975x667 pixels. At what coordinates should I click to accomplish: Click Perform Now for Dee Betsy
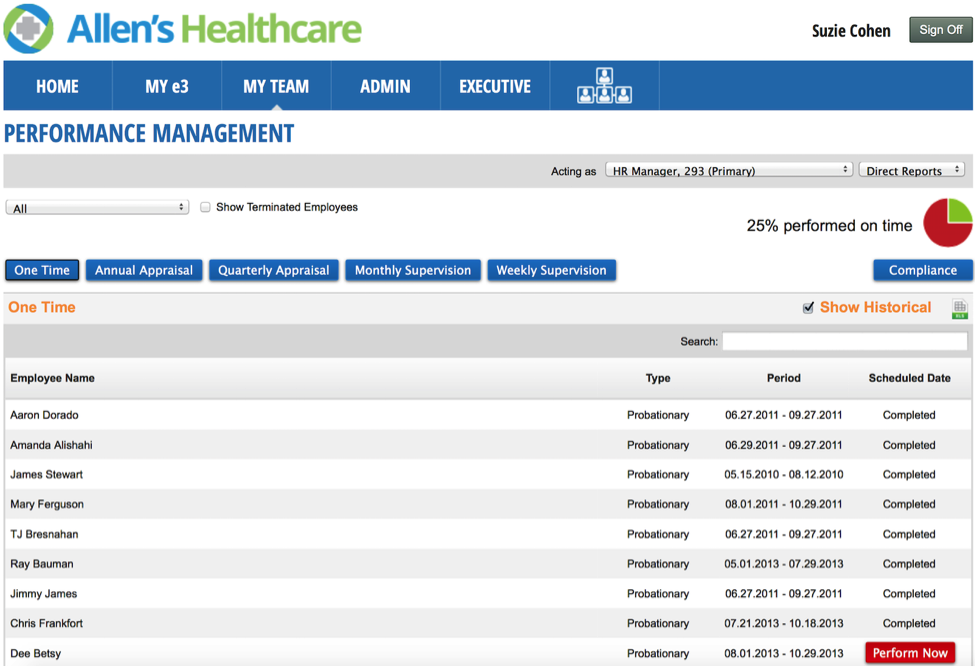[909, 652]
